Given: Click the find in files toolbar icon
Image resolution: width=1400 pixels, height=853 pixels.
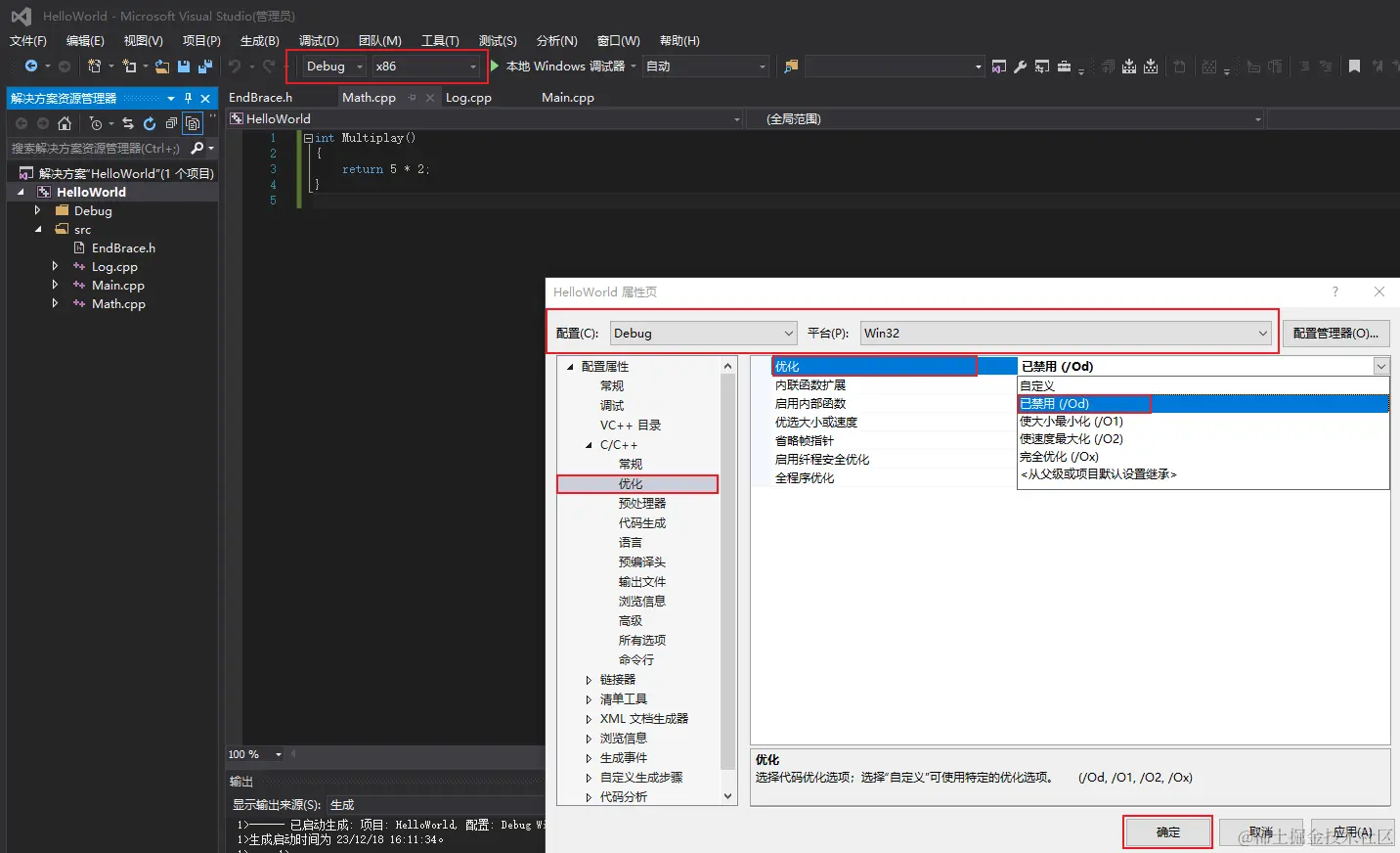Looking at the screenshot, I should pos(791,67).
